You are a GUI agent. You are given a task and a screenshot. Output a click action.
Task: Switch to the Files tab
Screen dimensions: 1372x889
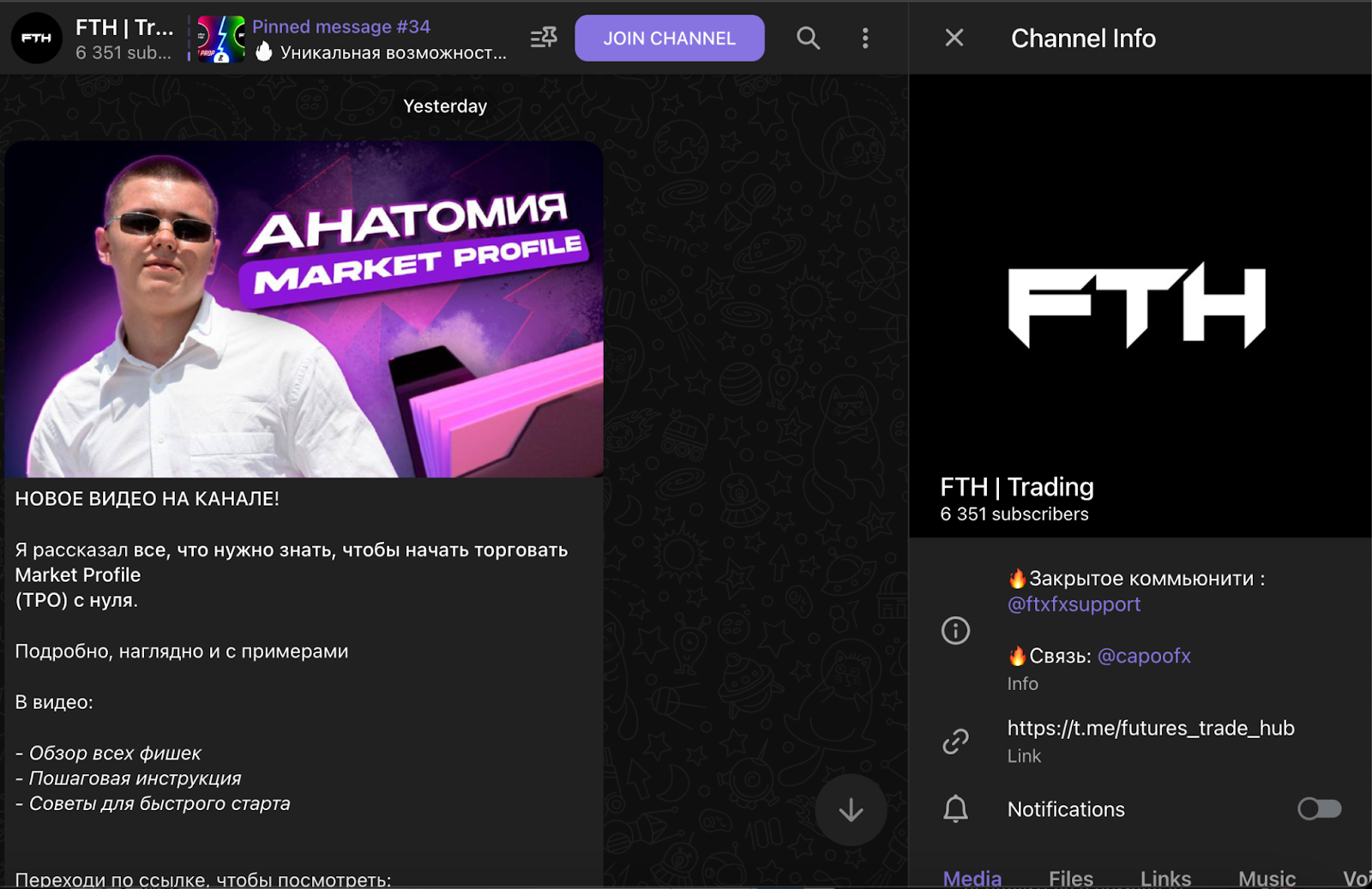point(1071,878)
